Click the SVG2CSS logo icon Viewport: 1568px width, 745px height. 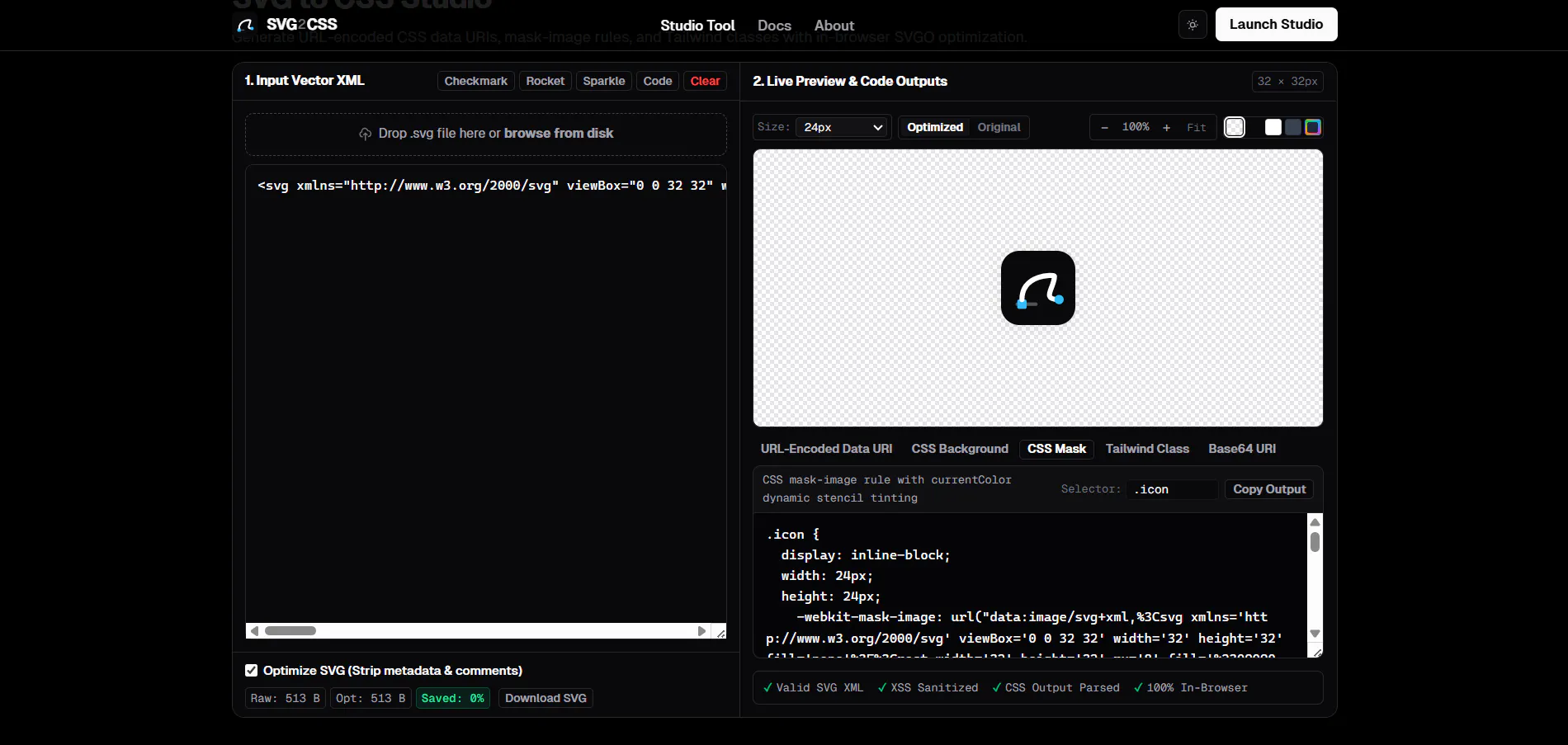245,25
